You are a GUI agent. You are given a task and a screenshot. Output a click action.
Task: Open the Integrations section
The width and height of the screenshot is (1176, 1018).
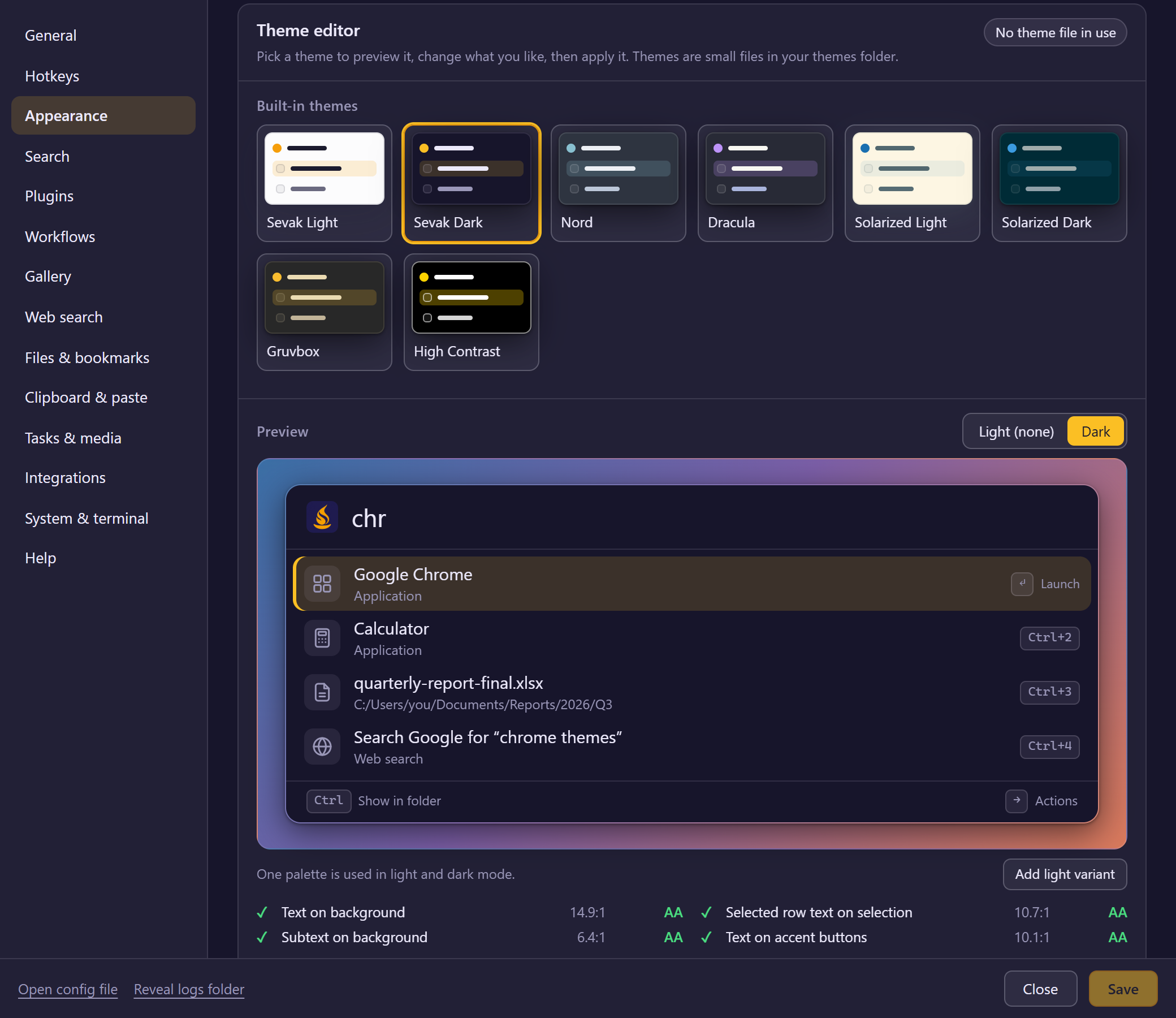click(103, 478)
